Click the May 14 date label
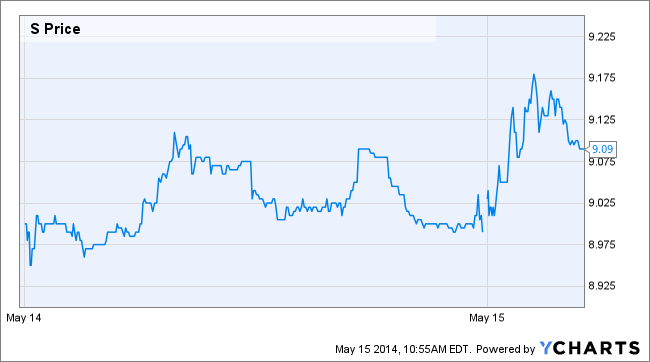 (24, 318)
